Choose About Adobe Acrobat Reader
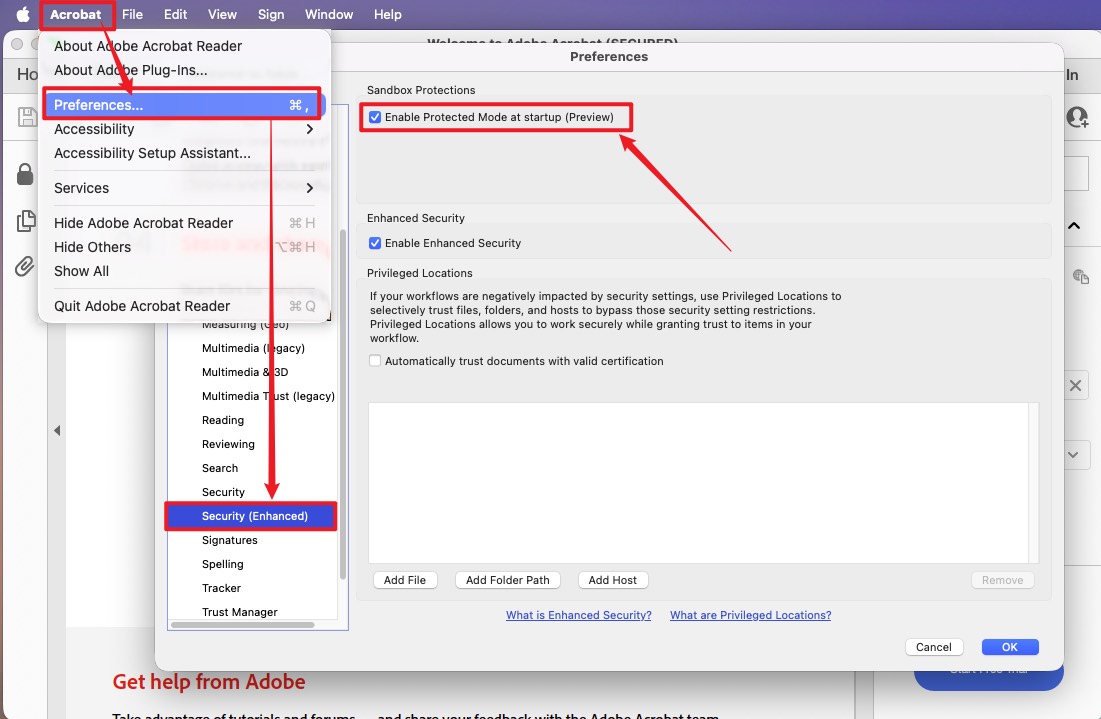The image size is (1101, 719). (x=185, y=46)
